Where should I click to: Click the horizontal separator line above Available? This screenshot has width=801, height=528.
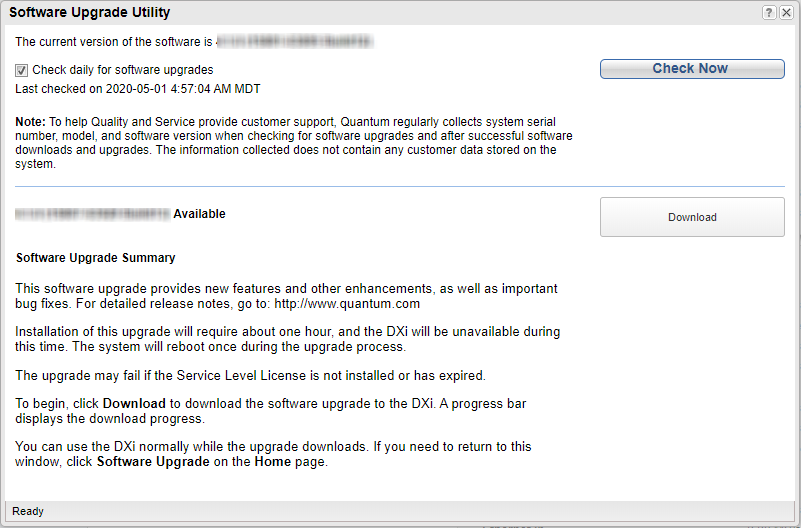[x=400, y=186]
